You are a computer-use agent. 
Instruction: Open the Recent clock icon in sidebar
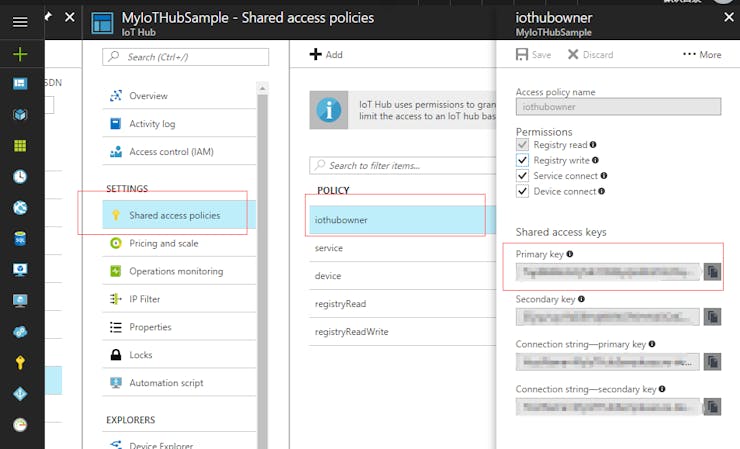click(x=20, y=177)
